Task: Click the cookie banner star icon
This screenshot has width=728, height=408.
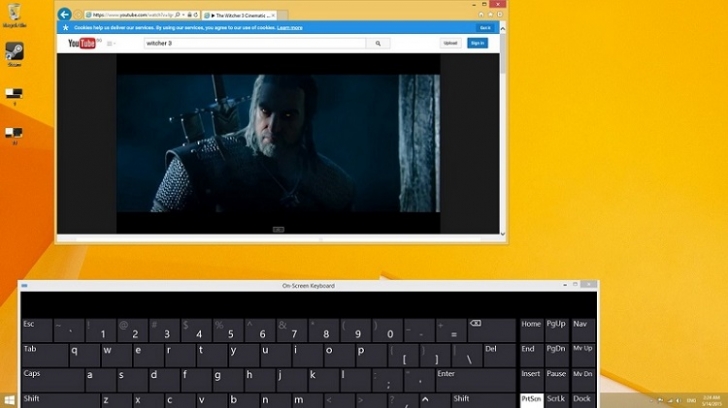Action: click(65, 27)
